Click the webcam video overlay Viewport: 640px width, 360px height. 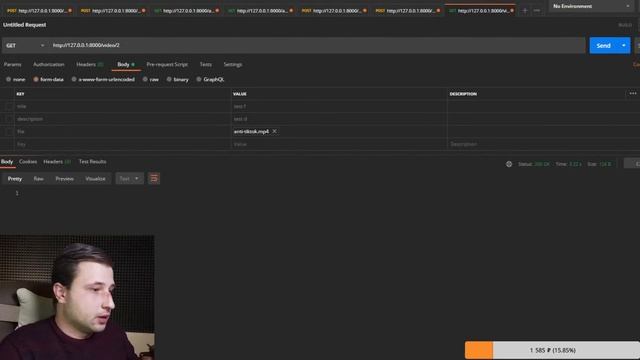tap(77, 297)
